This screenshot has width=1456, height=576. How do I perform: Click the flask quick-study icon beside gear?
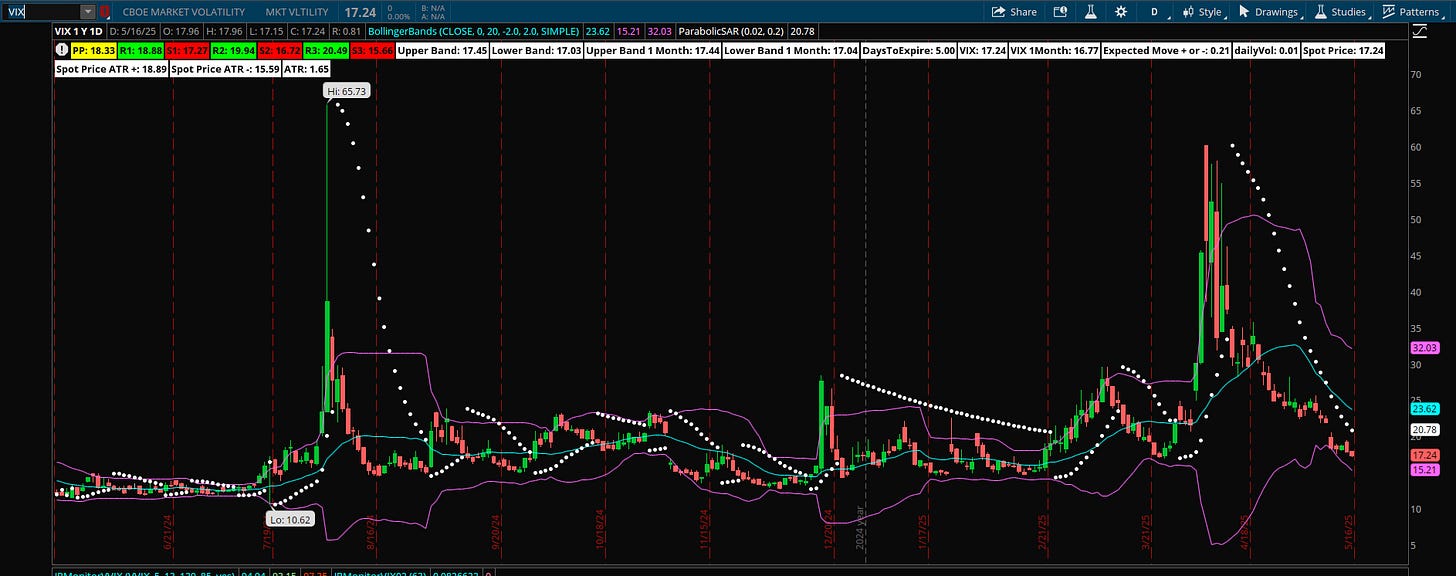coord(1091,12)
